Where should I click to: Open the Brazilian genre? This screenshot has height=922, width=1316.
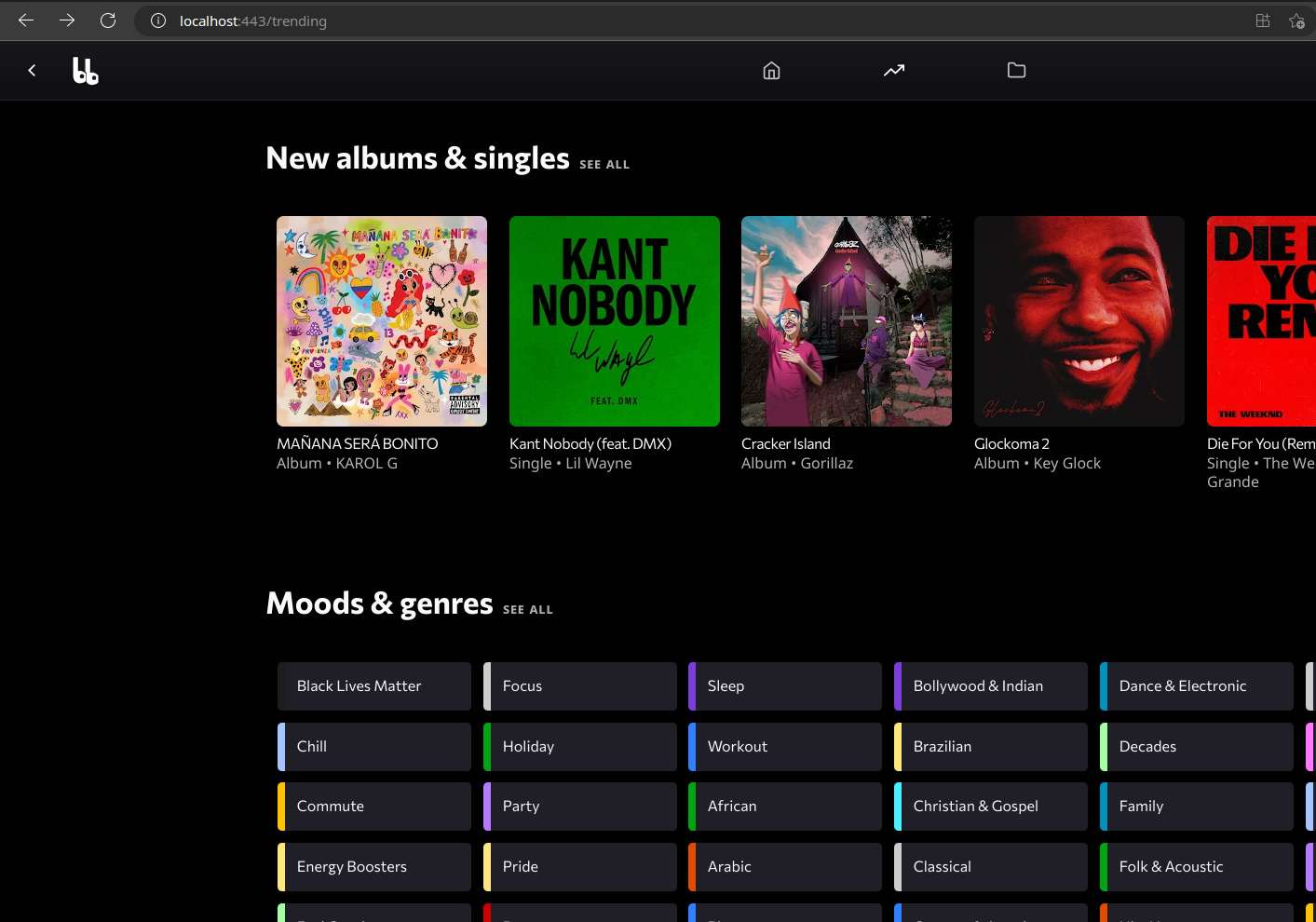(991, 747)
